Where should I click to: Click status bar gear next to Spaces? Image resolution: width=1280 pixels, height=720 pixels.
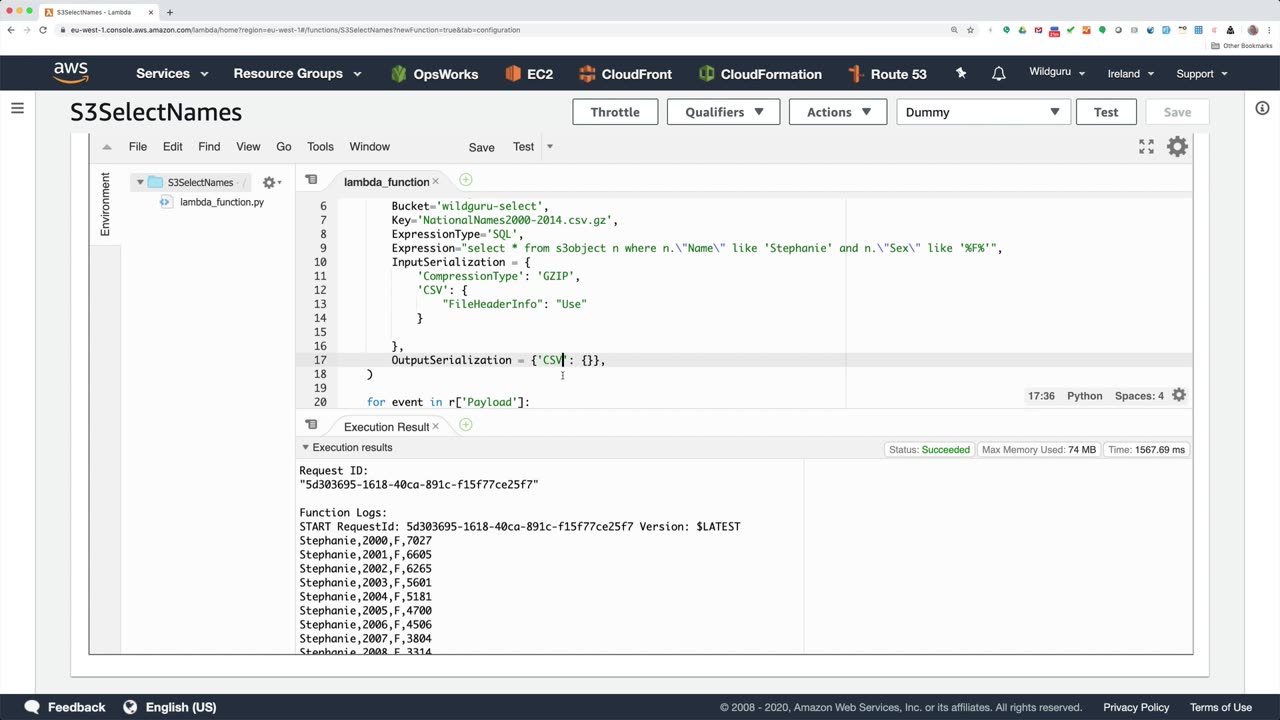(x=1179, y=396)
